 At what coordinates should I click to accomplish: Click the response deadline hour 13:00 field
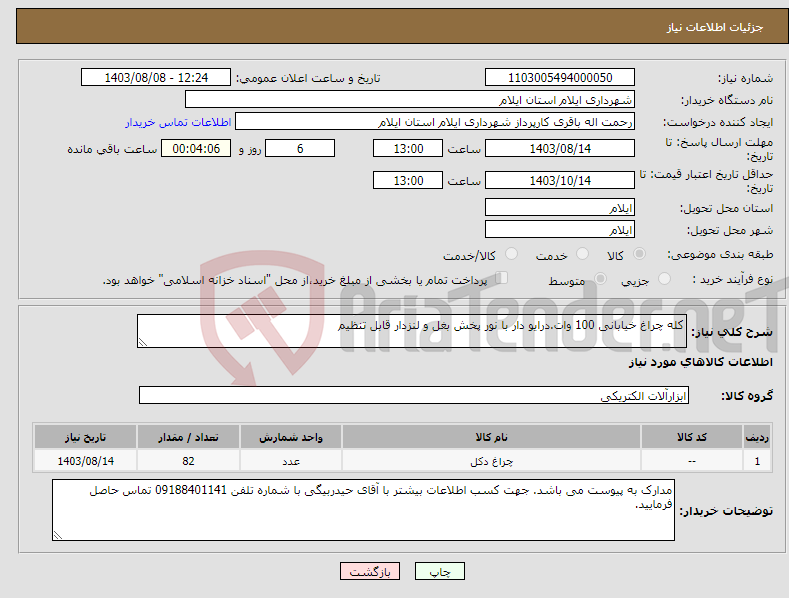408,148
